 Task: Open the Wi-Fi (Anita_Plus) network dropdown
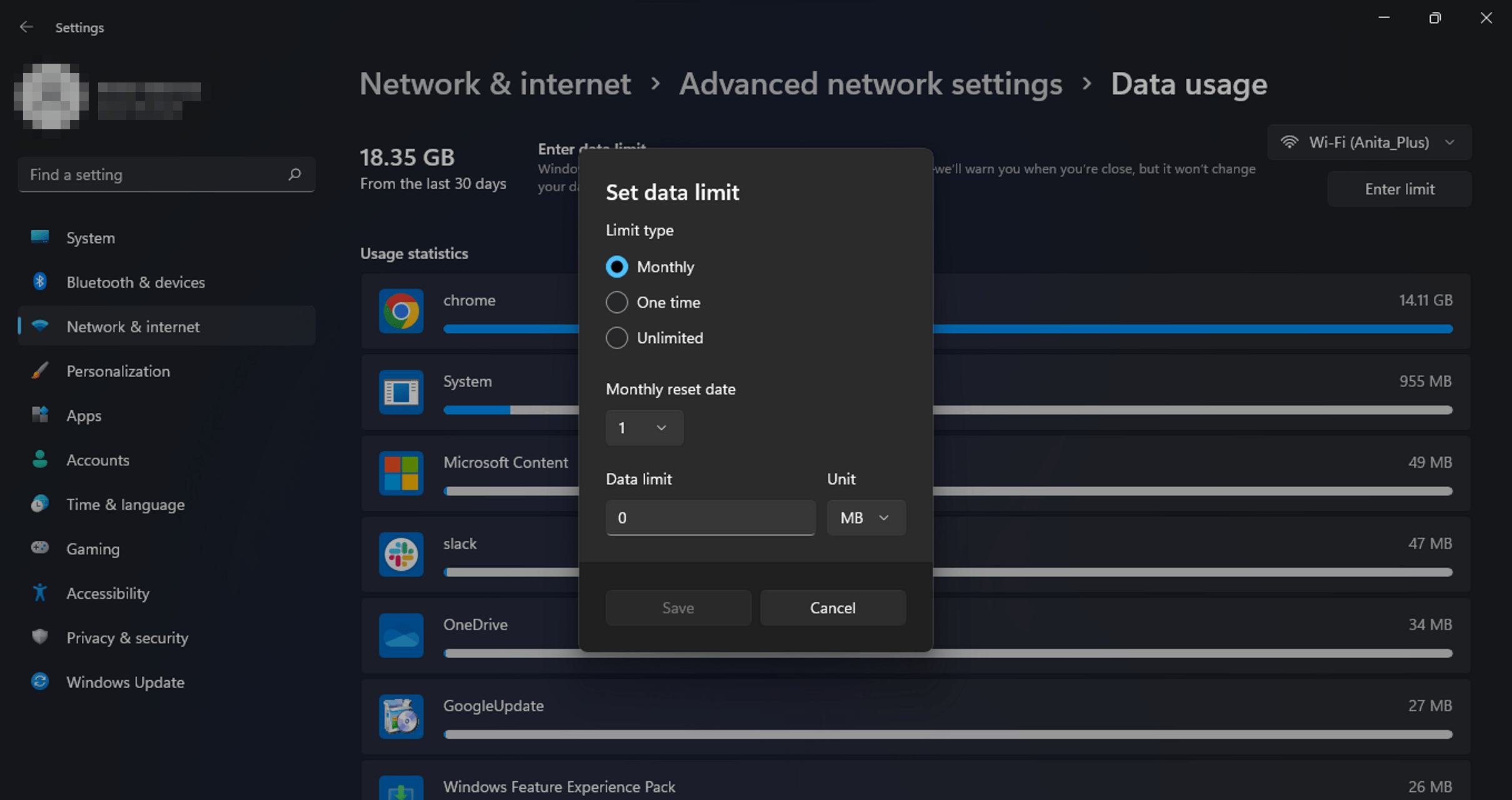(x=1369, y=142)
